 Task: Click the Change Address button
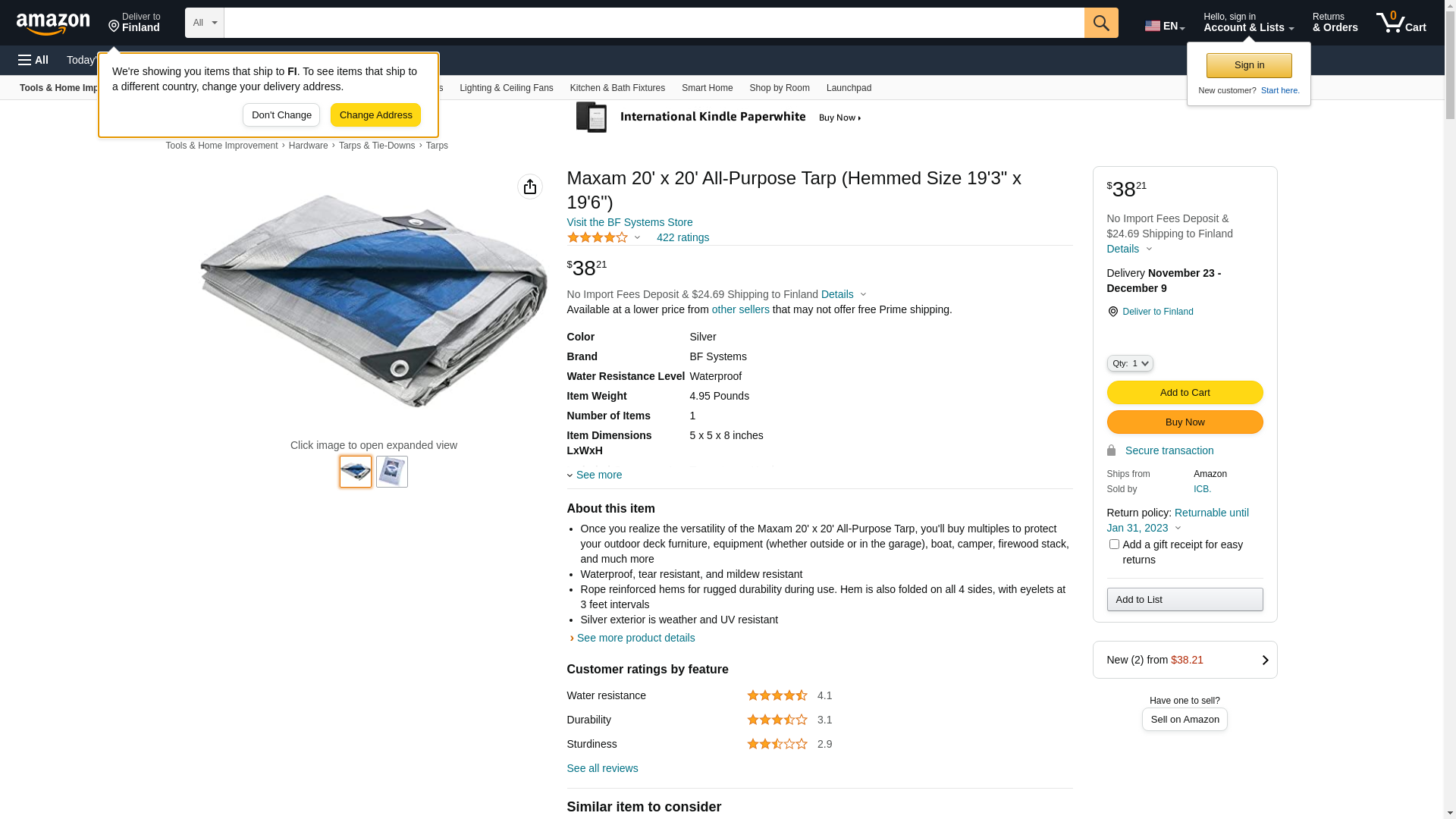pyautogui.click(x=375, y=115)
